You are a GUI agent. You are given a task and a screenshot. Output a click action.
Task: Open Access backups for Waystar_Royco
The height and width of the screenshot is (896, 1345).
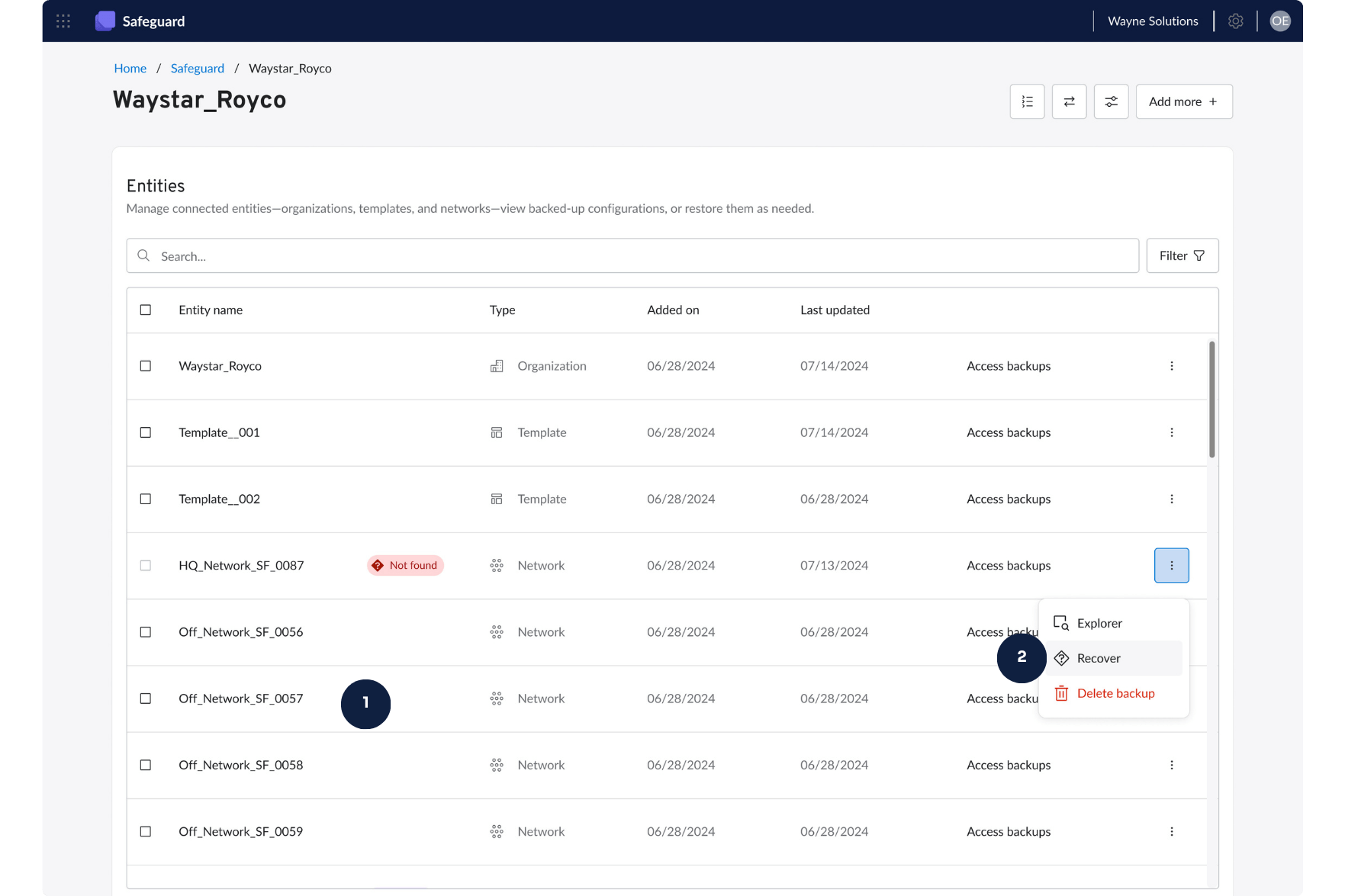(1009, 366)
